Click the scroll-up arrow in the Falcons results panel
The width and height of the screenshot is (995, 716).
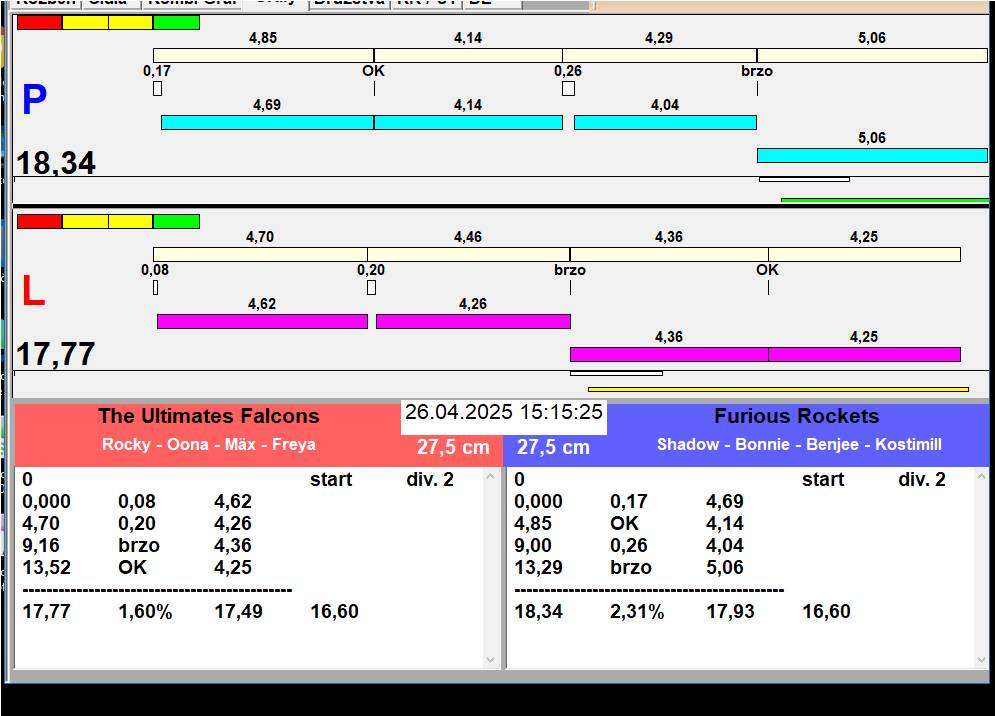pos(491,476)
